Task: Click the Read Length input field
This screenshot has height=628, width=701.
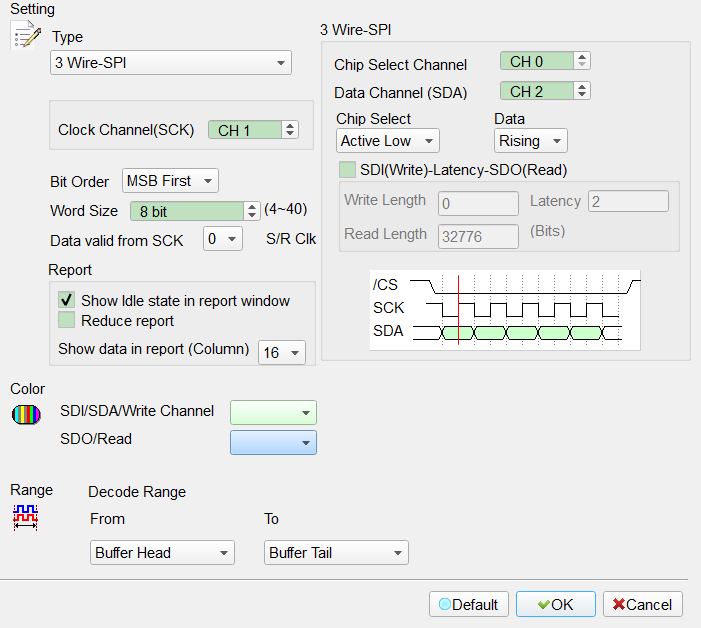Action: pos(478,236)
